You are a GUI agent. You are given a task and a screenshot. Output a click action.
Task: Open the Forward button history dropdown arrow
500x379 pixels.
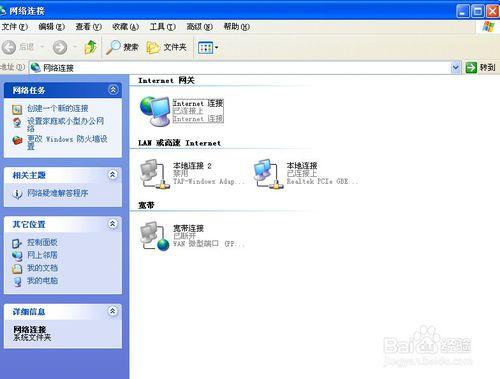(75, 47)
